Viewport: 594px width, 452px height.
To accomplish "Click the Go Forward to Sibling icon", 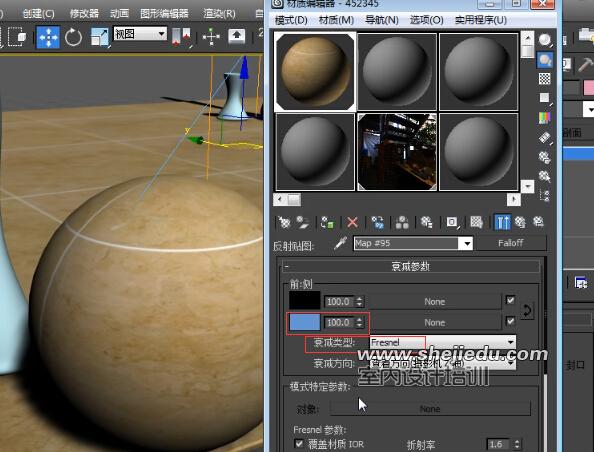I will (538, 222).
